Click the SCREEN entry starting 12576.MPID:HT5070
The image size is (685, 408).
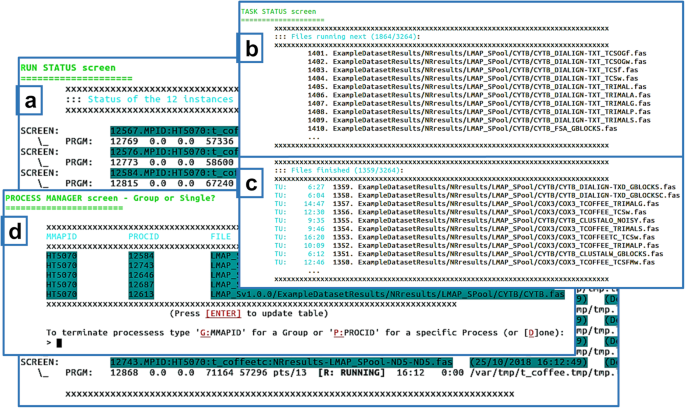tap(174, 152)
